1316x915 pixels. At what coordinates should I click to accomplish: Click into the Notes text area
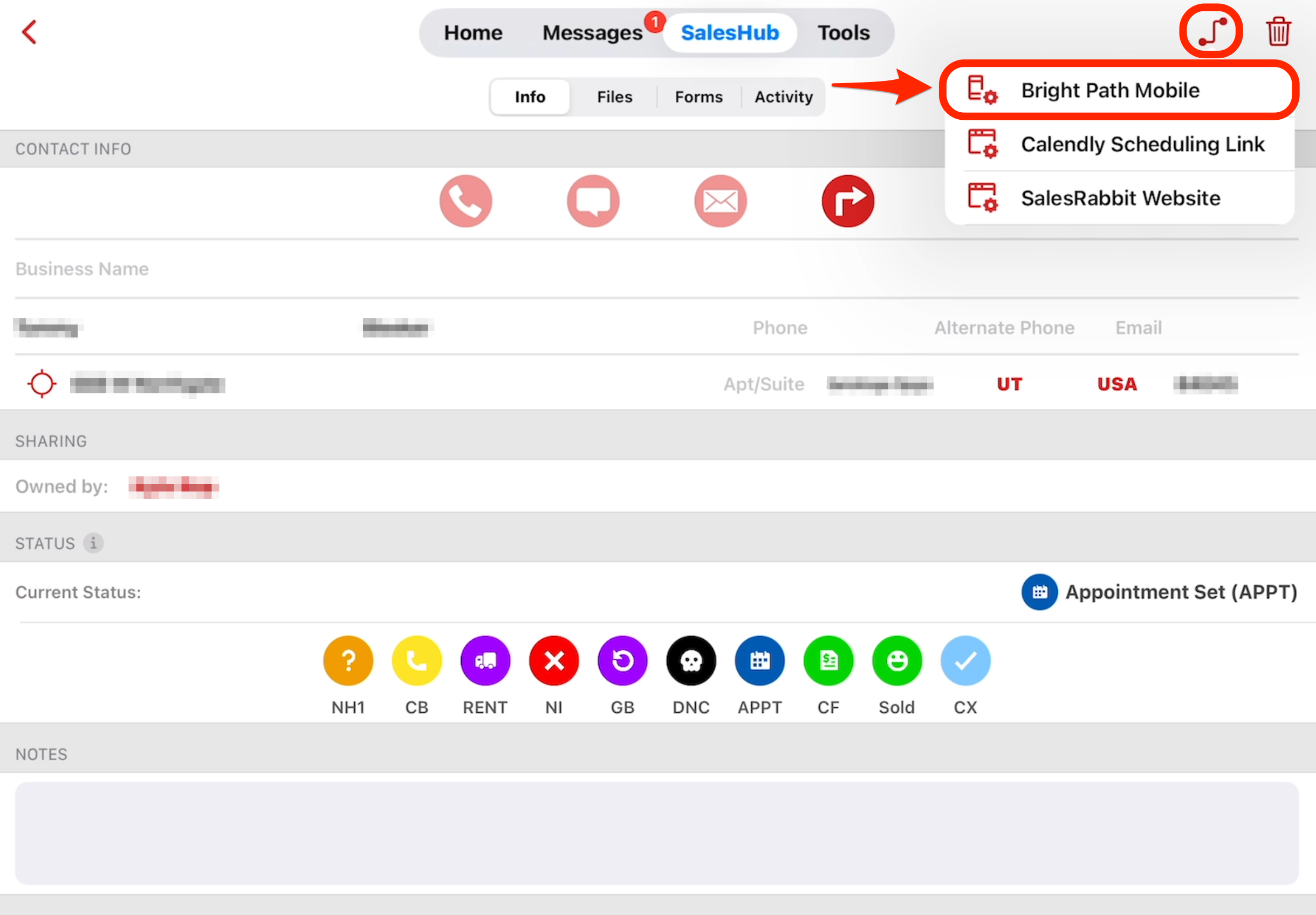[656, 832]
